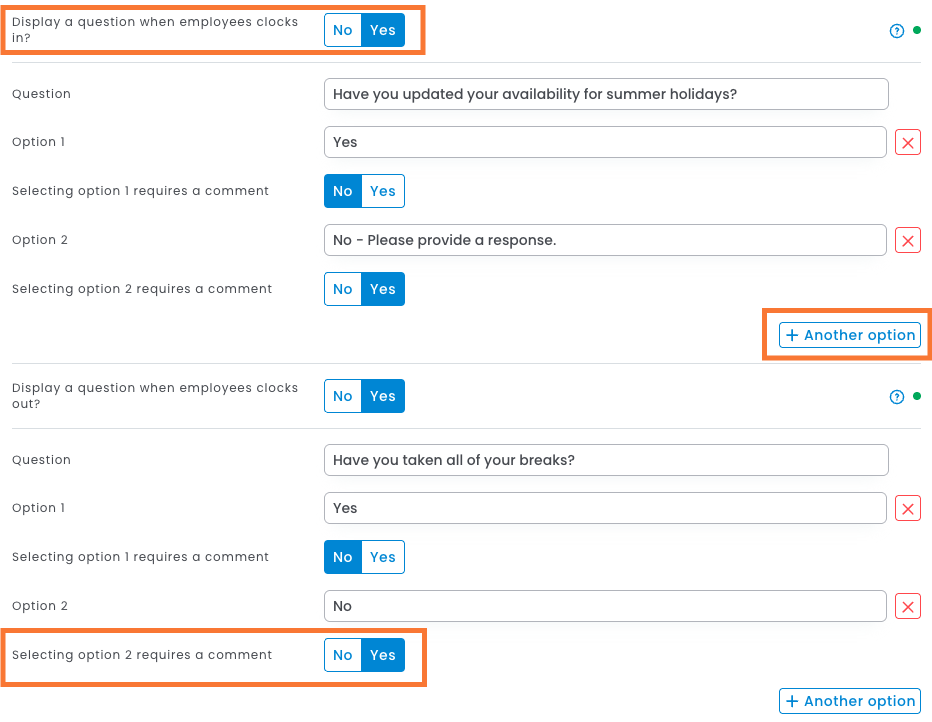The height and width of the screenshot is (722, 932).
Task: Click the 'No - Please provide a response.' field
Action: (x=605, y=240)
